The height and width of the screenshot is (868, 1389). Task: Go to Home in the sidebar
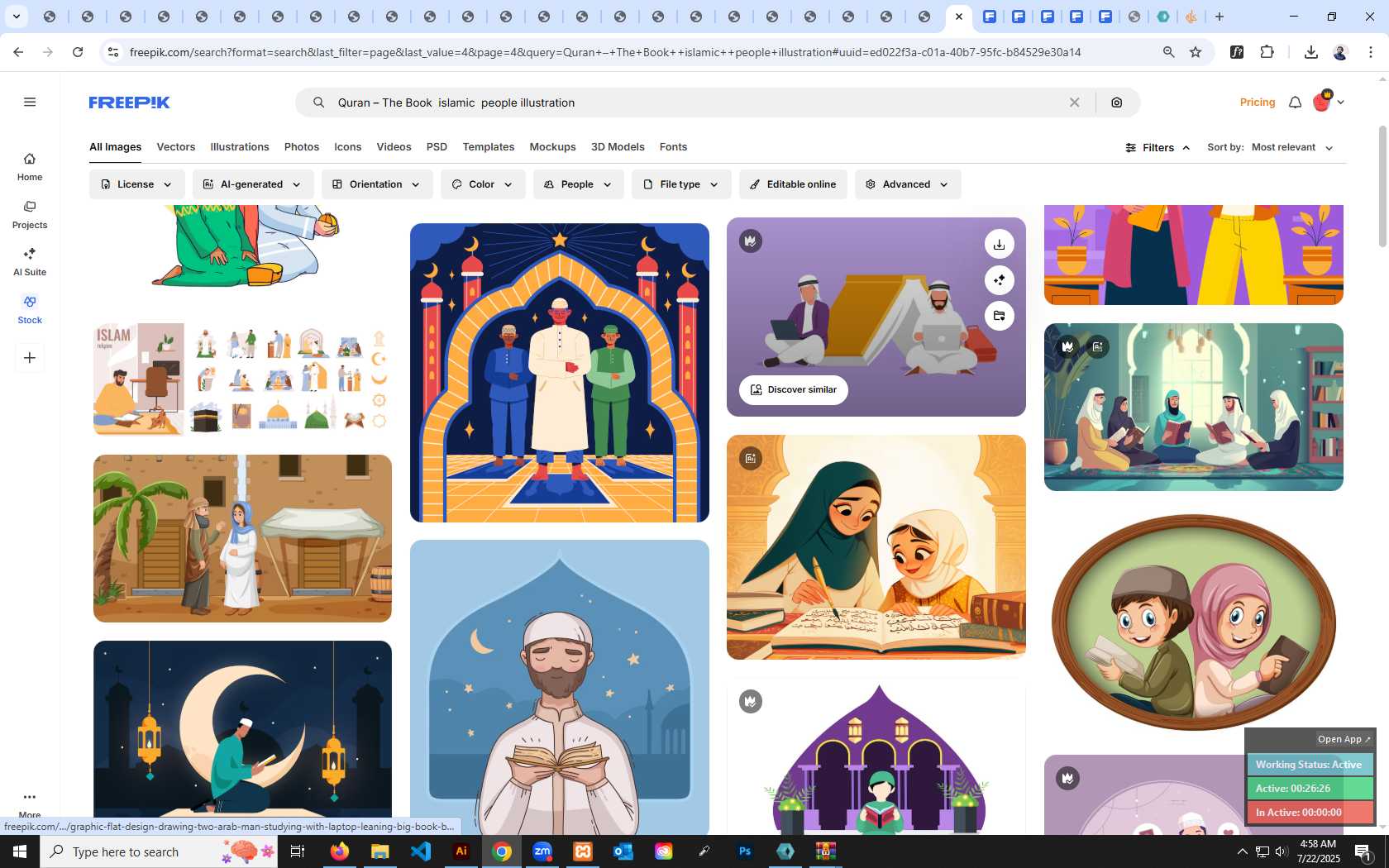[x=30, y=166]
